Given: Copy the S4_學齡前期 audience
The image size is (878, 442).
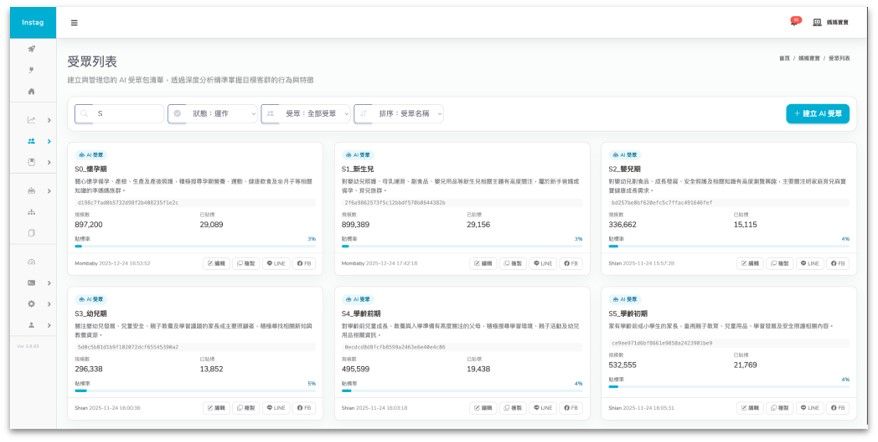Looking at the screenshot, I should click(x=513, y=408).
